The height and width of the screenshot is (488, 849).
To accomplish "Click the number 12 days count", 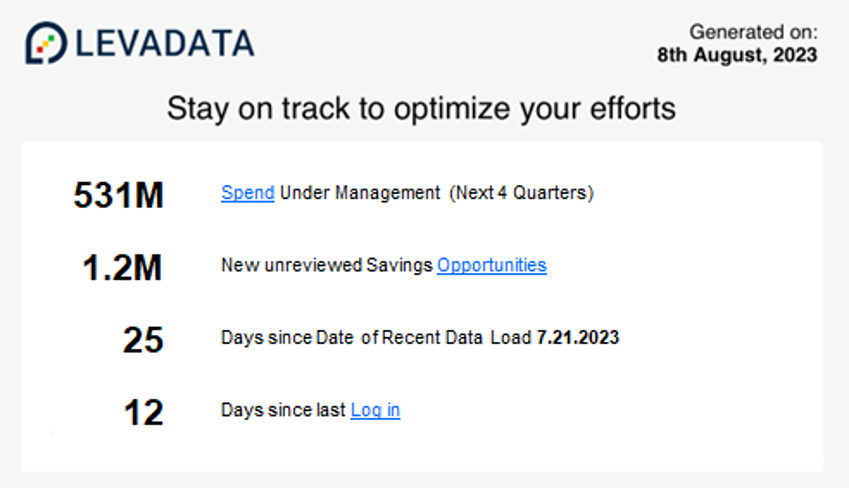I will [143, 412].
